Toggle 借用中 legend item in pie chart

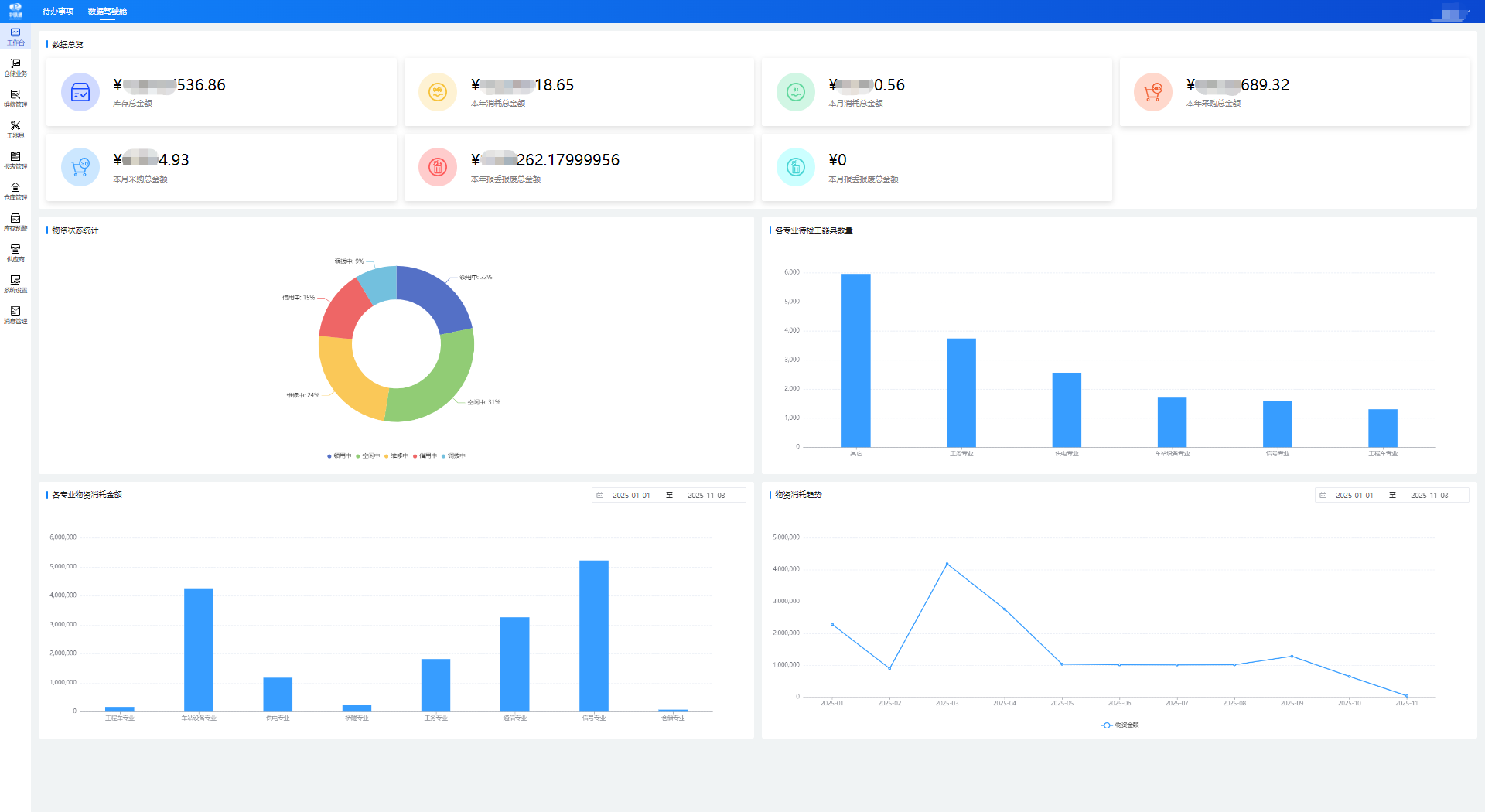point(425,456)
